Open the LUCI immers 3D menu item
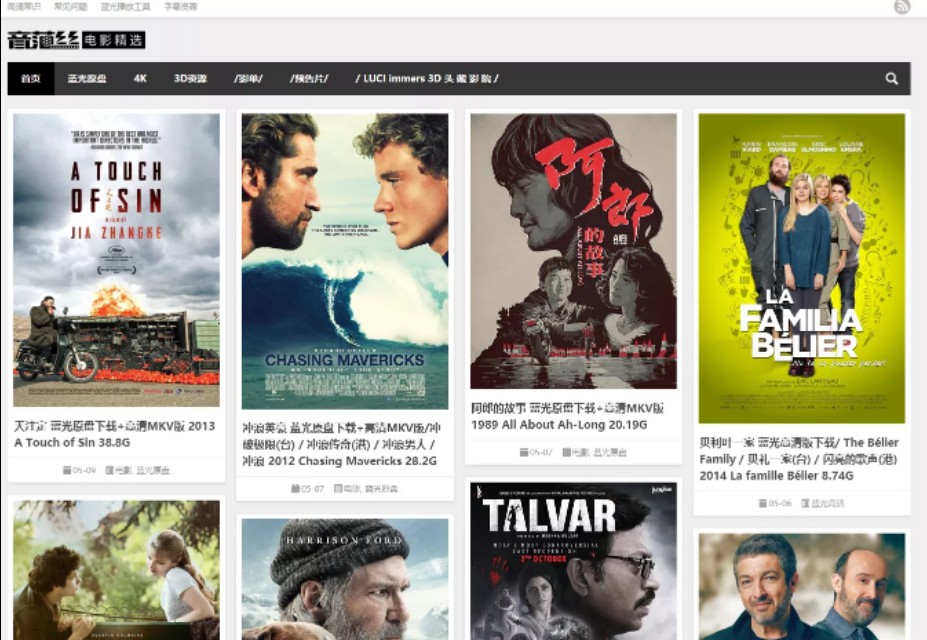The width and height of the screenshot is (927, 640). click(426, 79)
